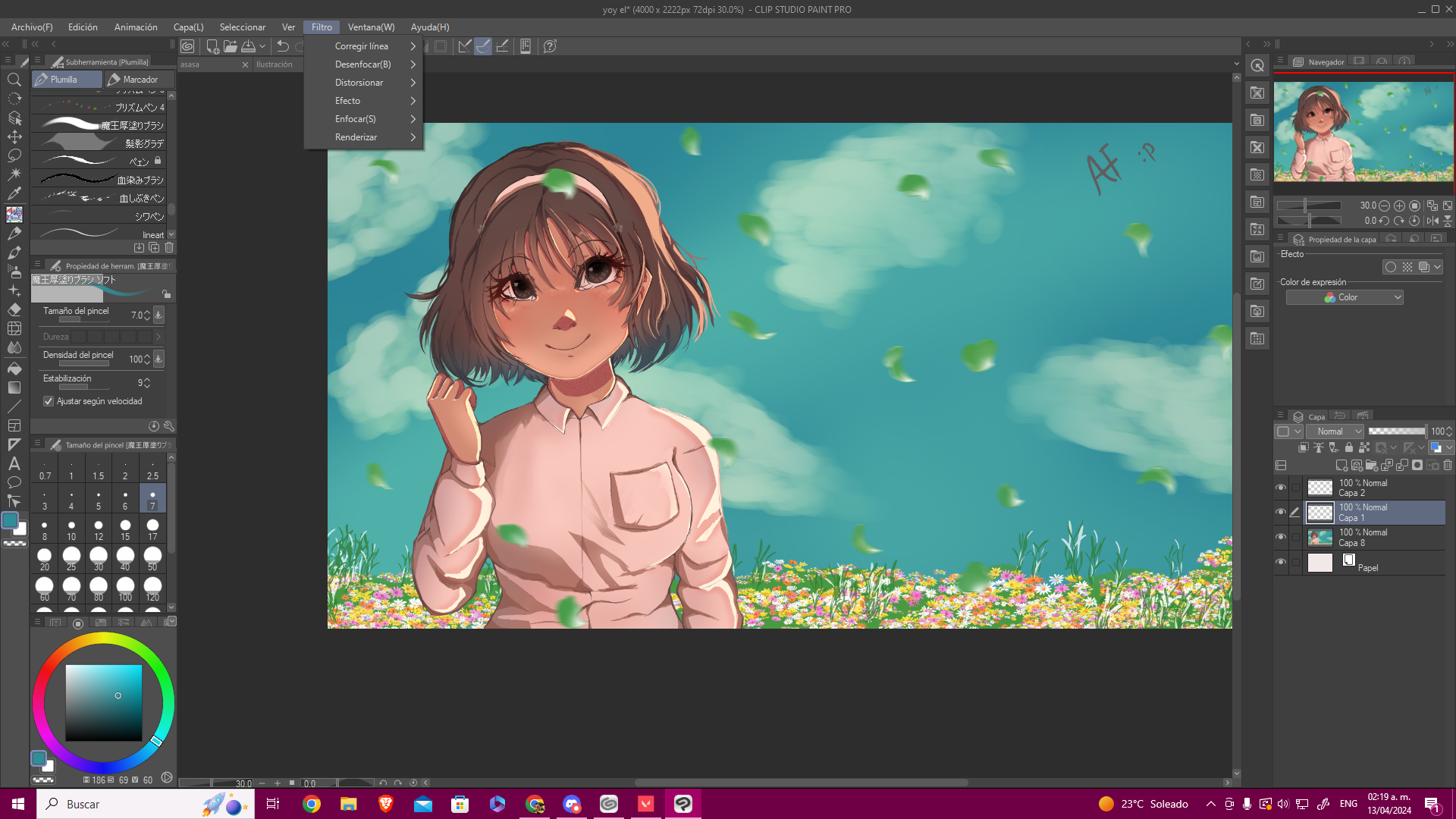Delete layer with the trash icon
1456x819 pixels.
pyautogui.click(x=1448, y=466)
